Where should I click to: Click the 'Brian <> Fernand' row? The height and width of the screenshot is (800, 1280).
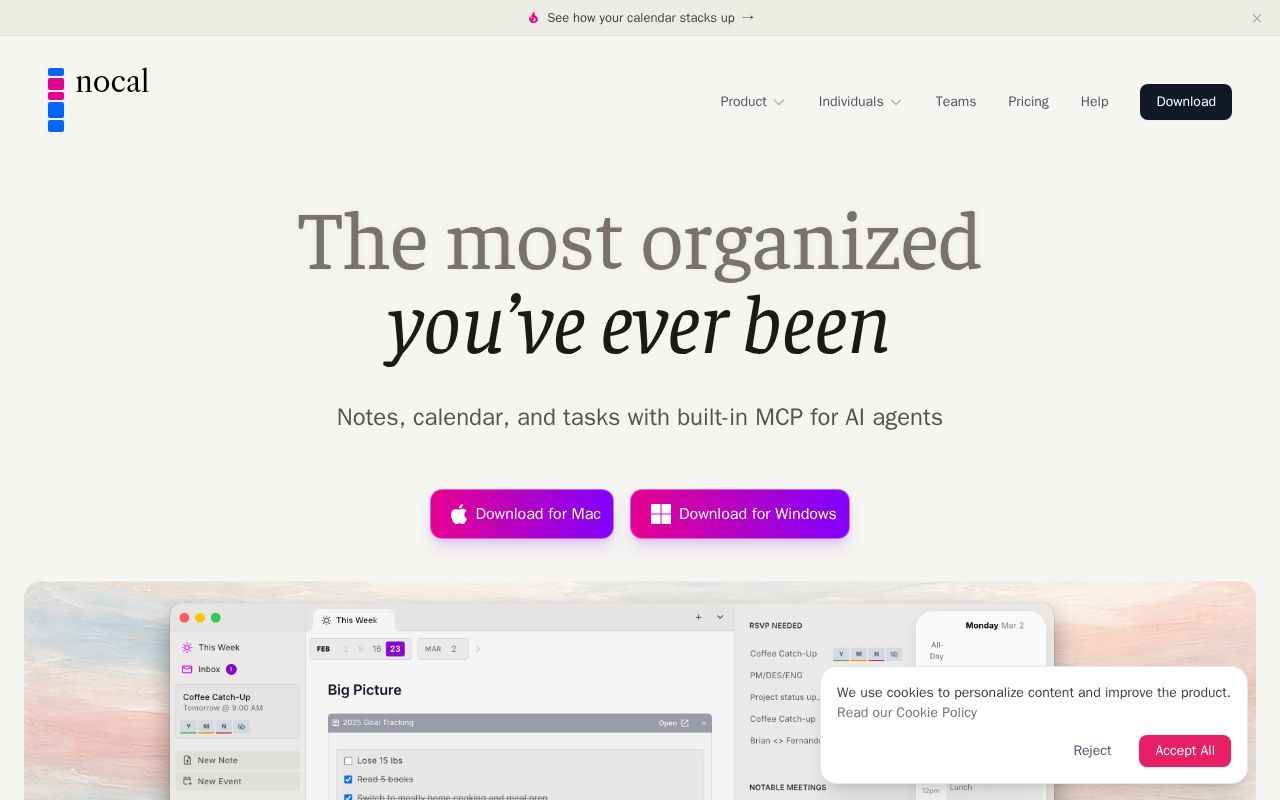(785, 741)
